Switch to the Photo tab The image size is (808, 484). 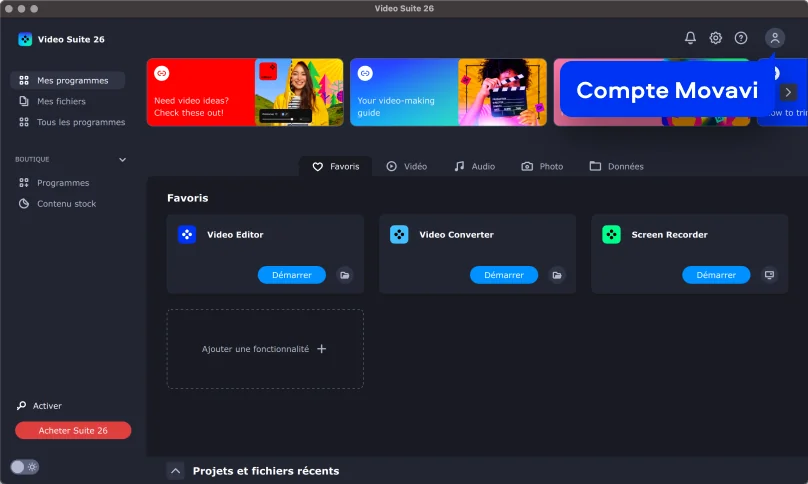click(x=542, y=166)
